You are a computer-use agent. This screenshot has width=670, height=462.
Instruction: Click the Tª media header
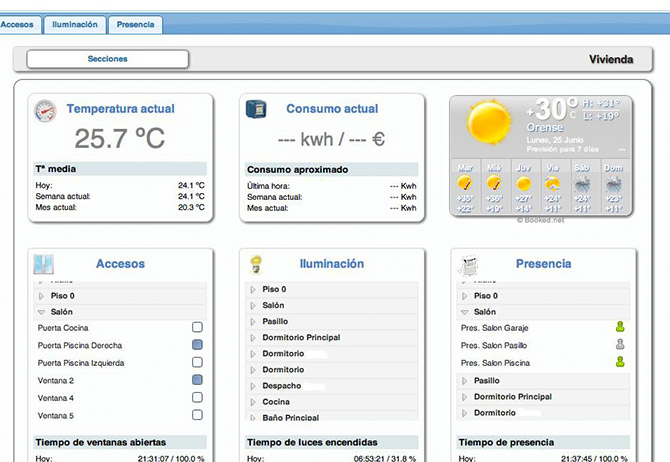120,169
